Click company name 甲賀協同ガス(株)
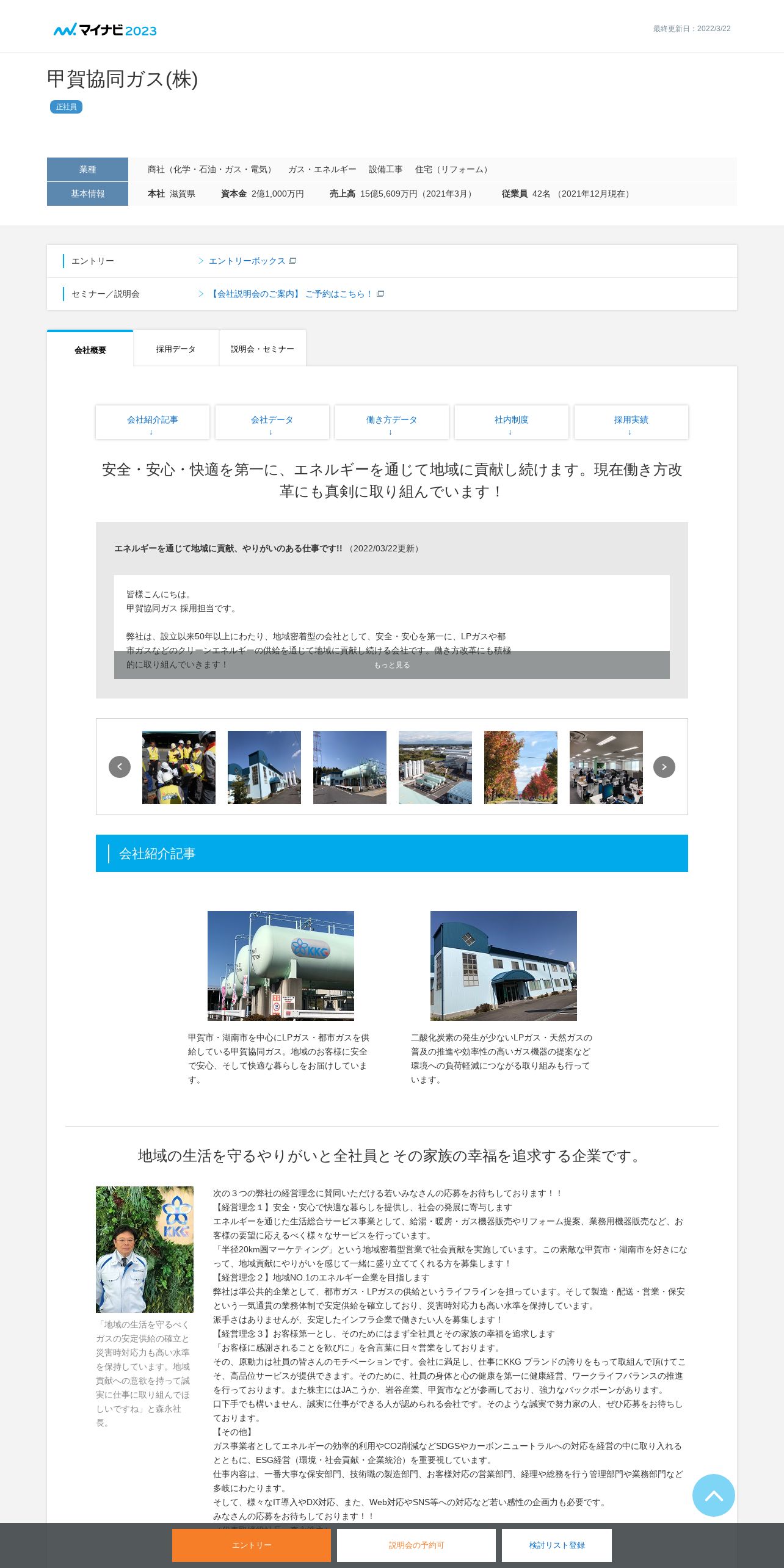Screen dimensions: 784x1568 pyautogui.click(x=122, y=79)
